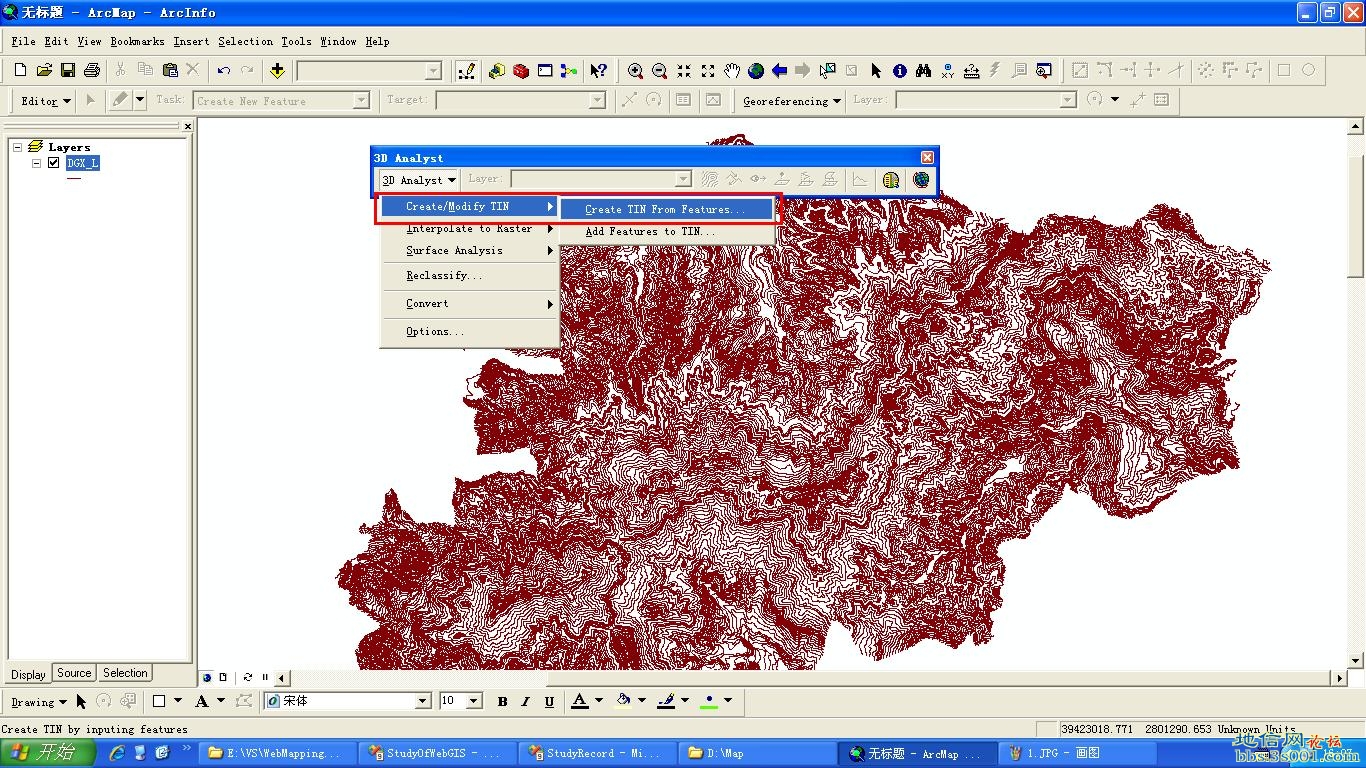Open the Drawing dropdown menu

click(39, 702)
